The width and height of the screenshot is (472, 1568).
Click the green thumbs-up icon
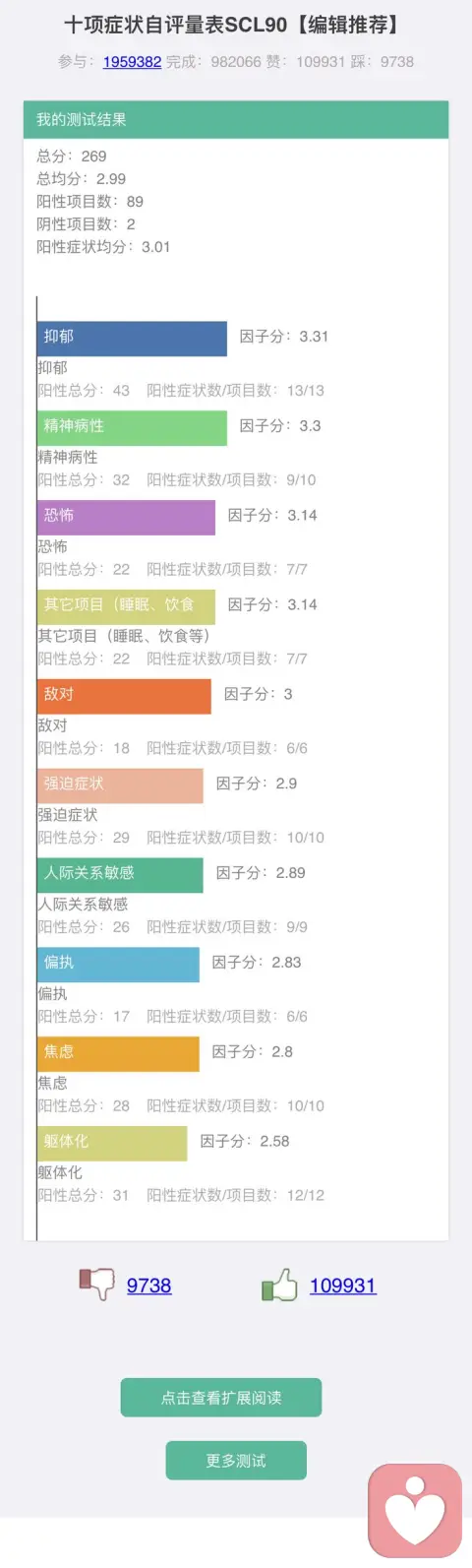pyautogui.click(x=279, y=1284)
